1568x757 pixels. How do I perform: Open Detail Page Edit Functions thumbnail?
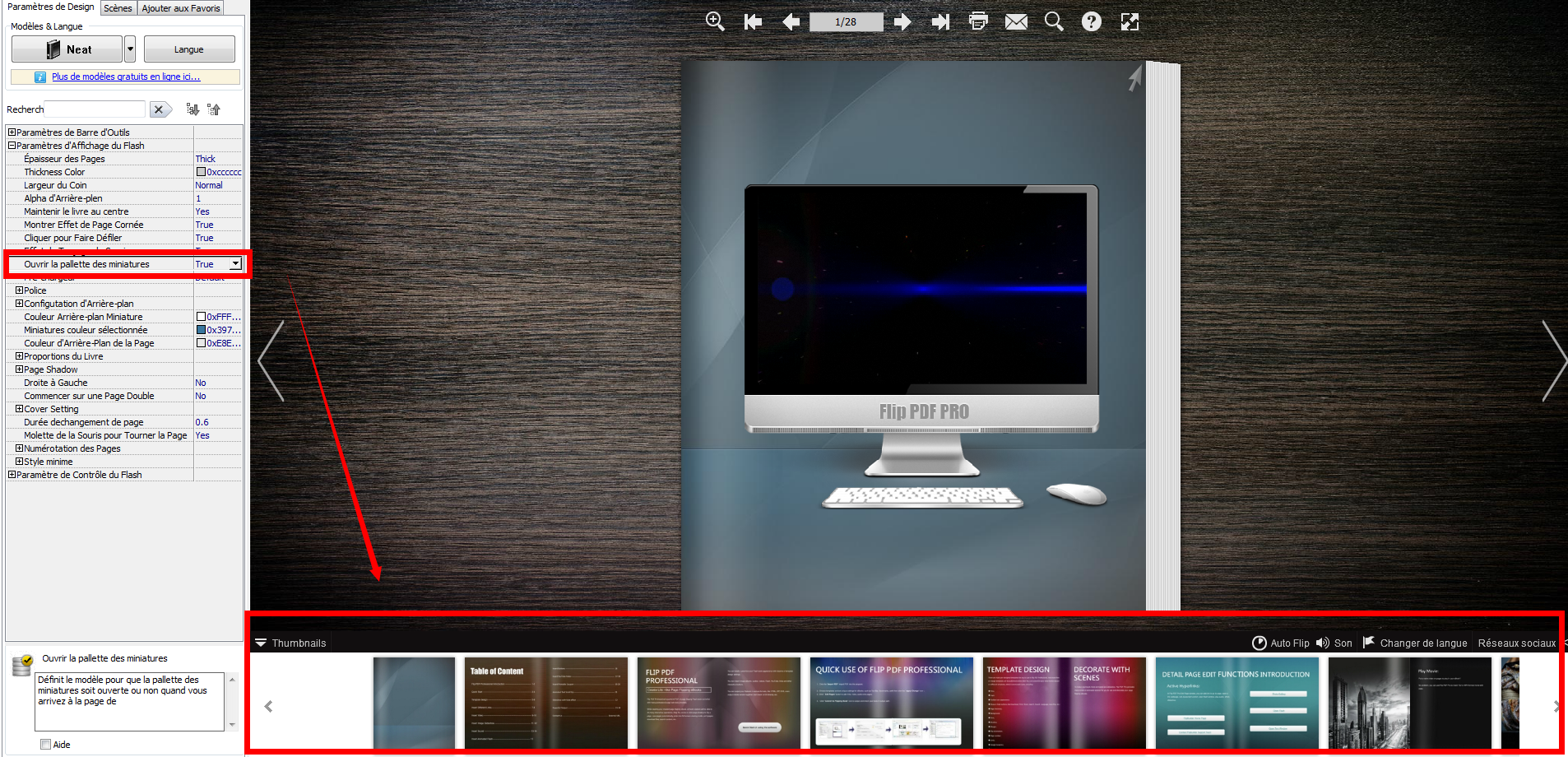tap(1236, 703)
